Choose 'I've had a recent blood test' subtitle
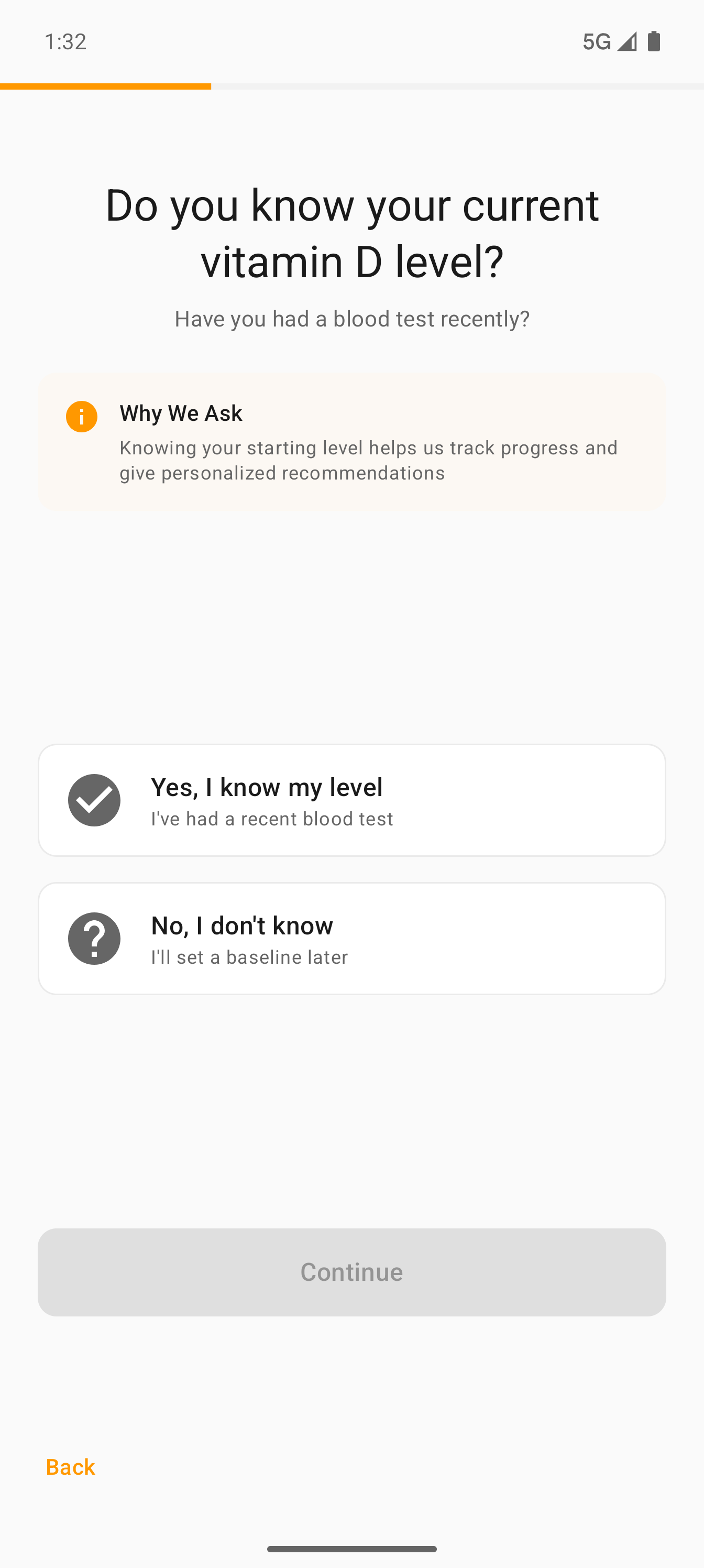704x1568 pixels. [x=272, y=819]
